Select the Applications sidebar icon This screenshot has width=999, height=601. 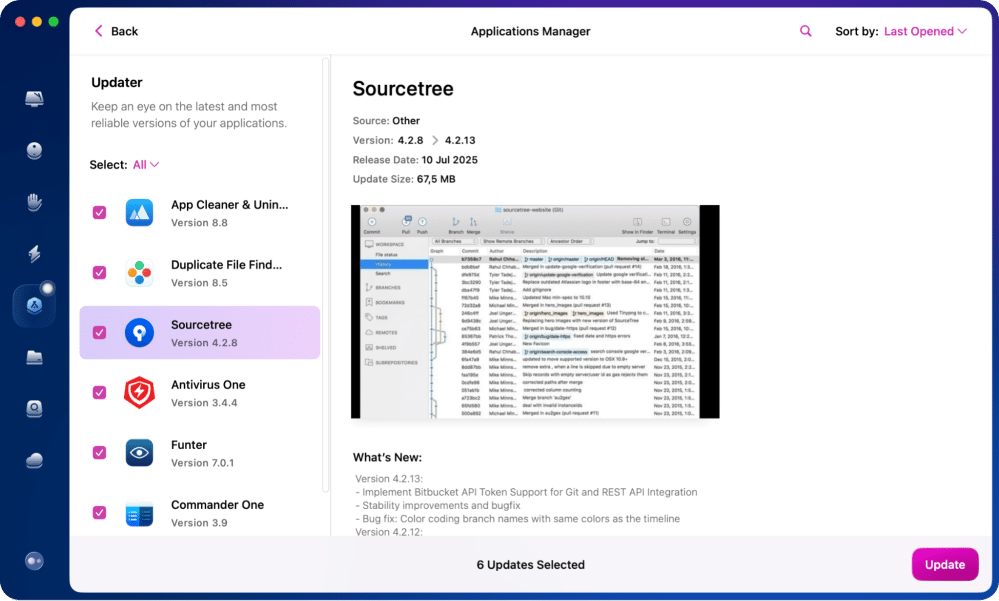click(34, 305)
